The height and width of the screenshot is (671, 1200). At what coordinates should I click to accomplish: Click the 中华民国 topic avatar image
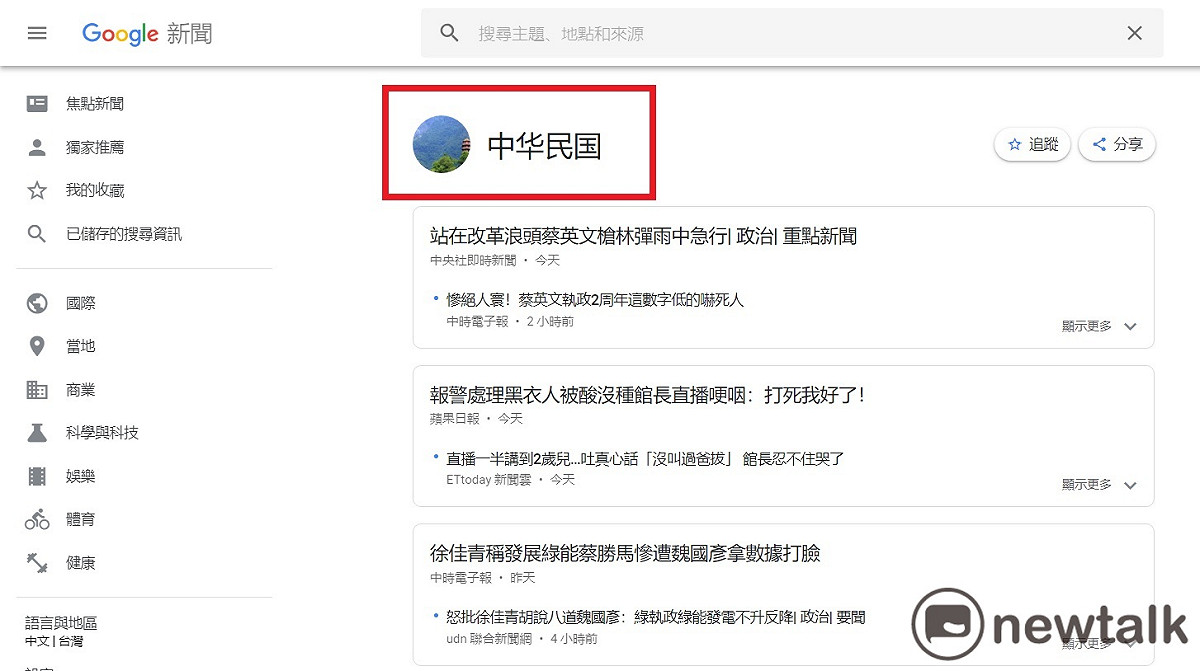point(442,144)
